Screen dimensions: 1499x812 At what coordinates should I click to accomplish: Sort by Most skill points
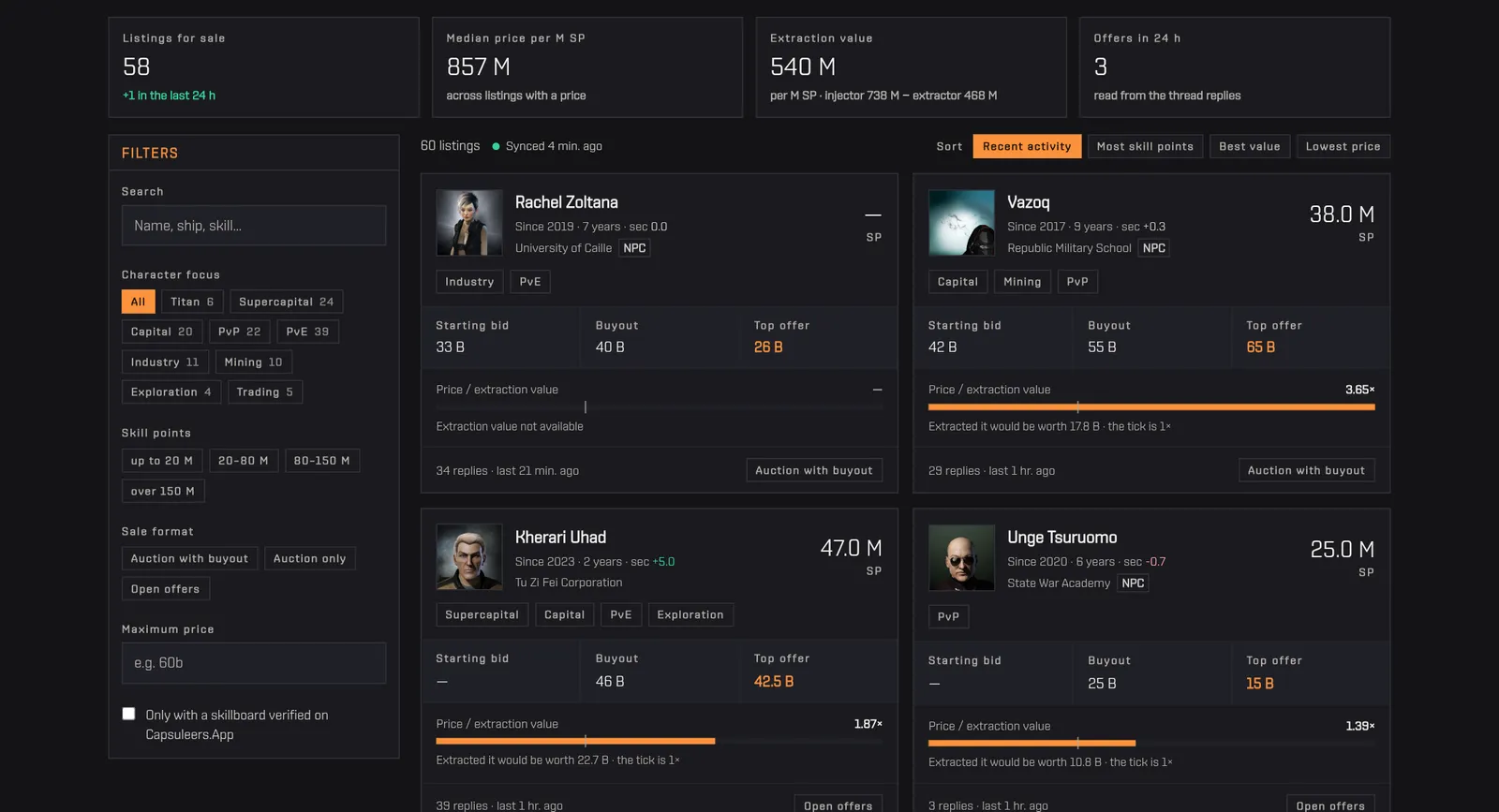(1146, 146)
